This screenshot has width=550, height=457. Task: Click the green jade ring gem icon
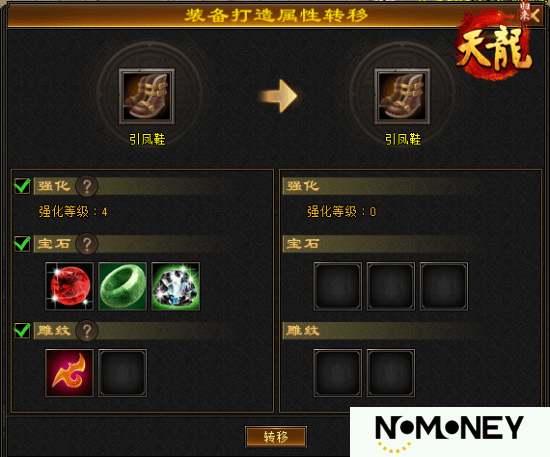point(122,286)
